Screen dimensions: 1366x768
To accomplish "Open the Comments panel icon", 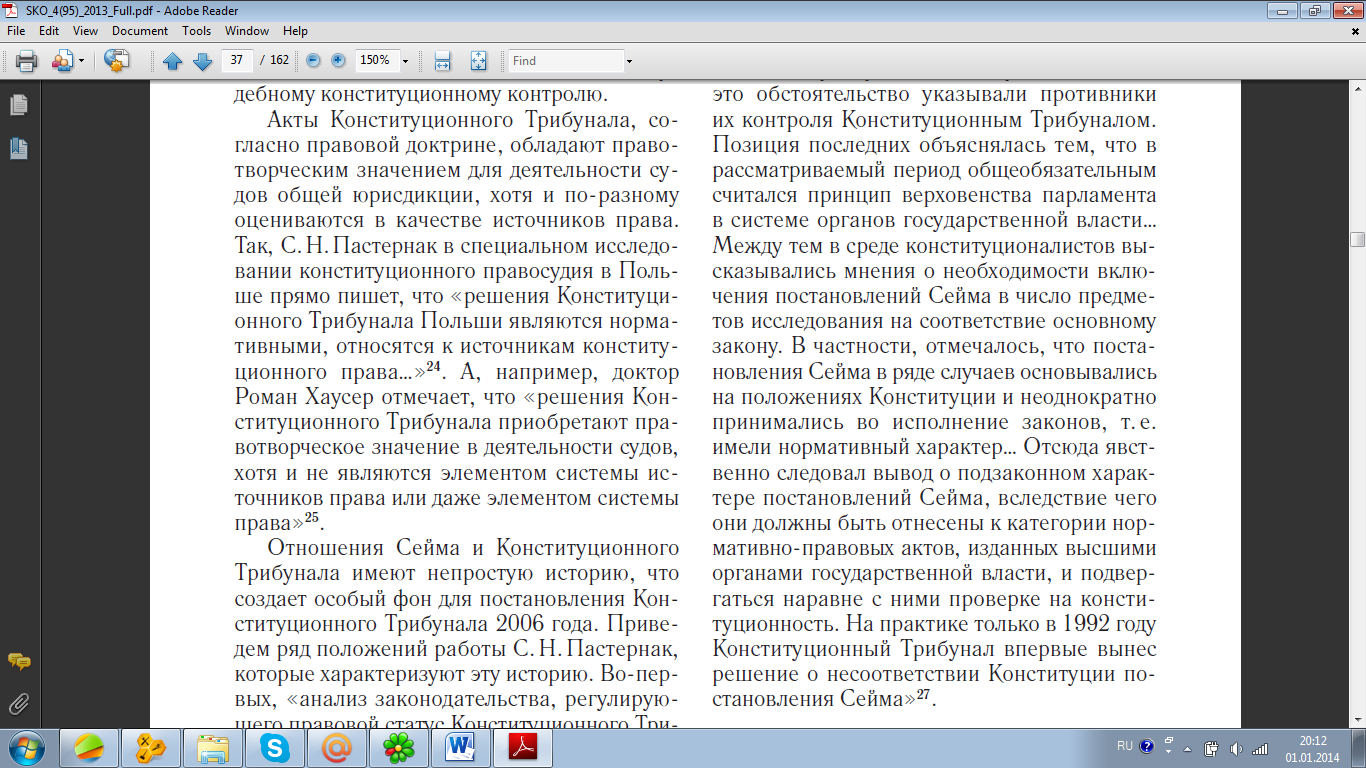I will pos(18,662).
